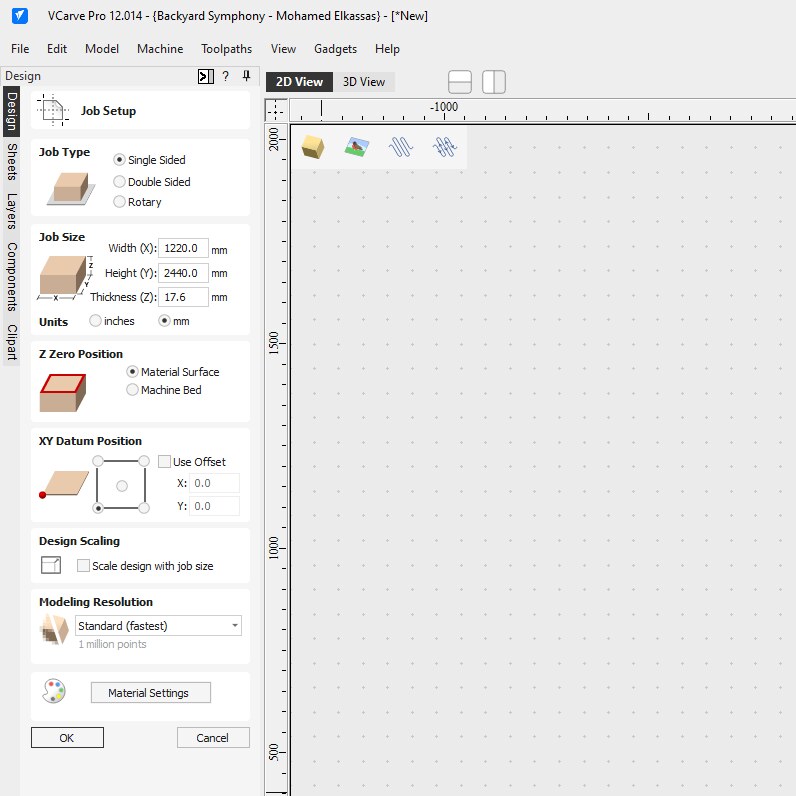Open the Help menu

click(387, 49)
